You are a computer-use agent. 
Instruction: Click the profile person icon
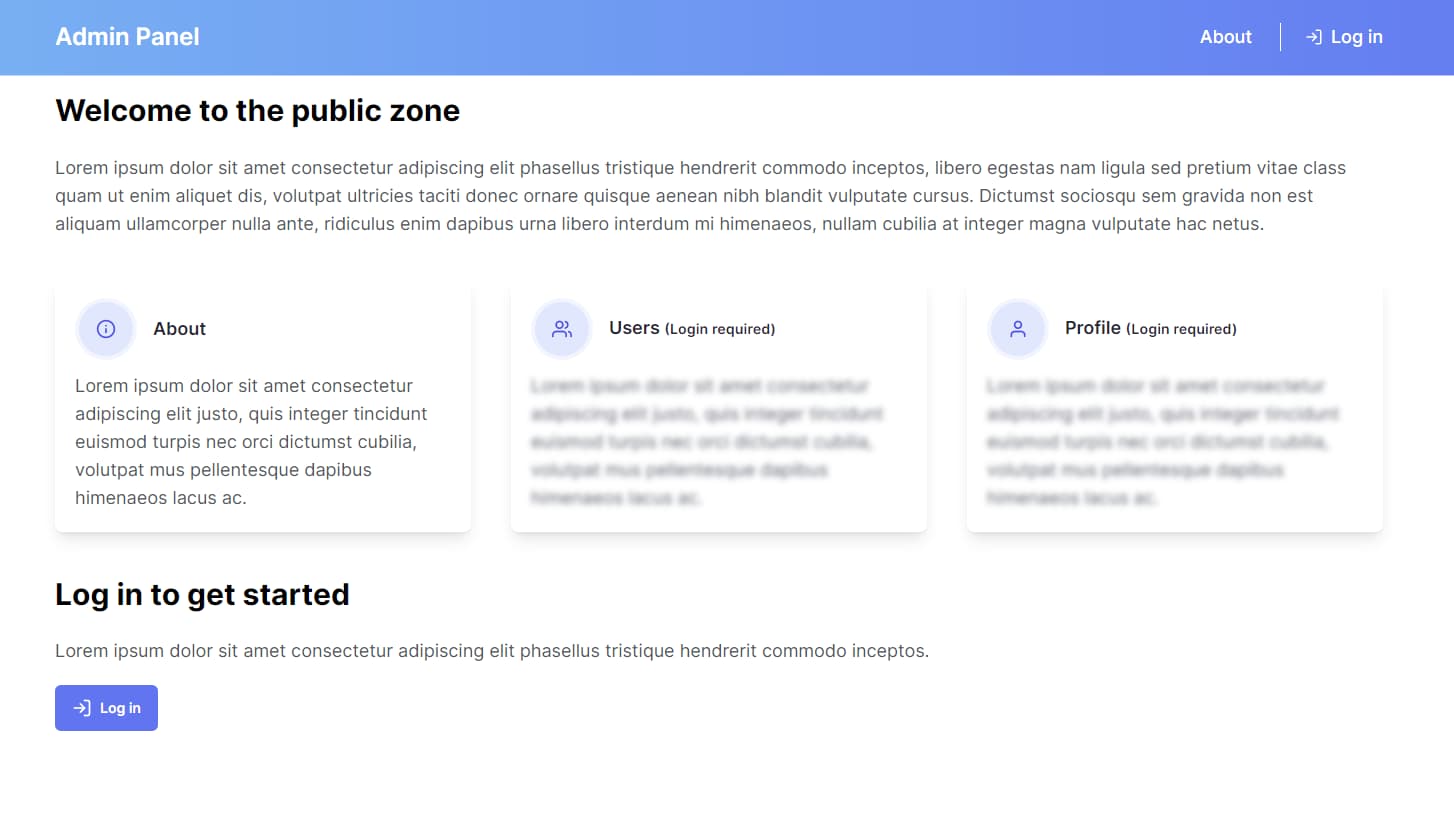(1018, 329)
